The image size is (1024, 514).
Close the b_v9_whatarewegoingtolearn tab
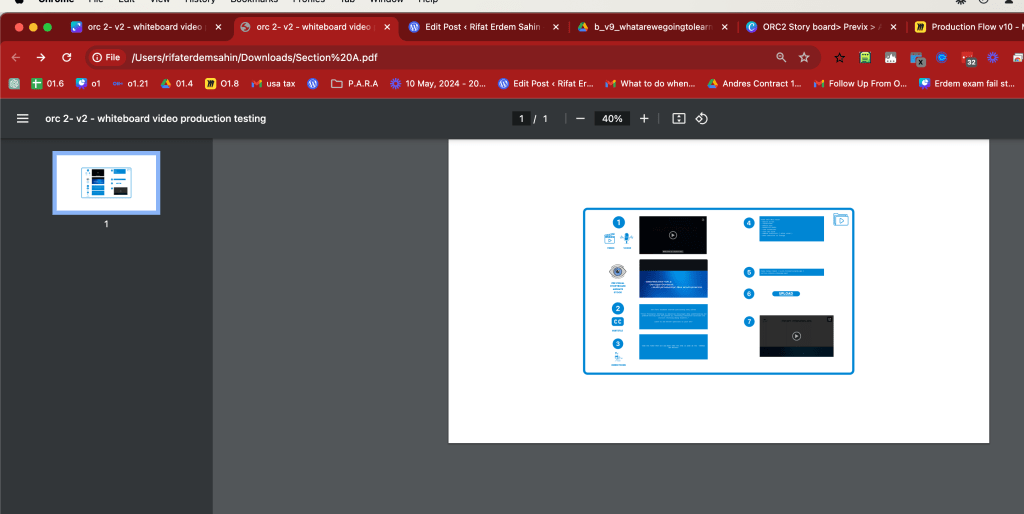point(724,27)
